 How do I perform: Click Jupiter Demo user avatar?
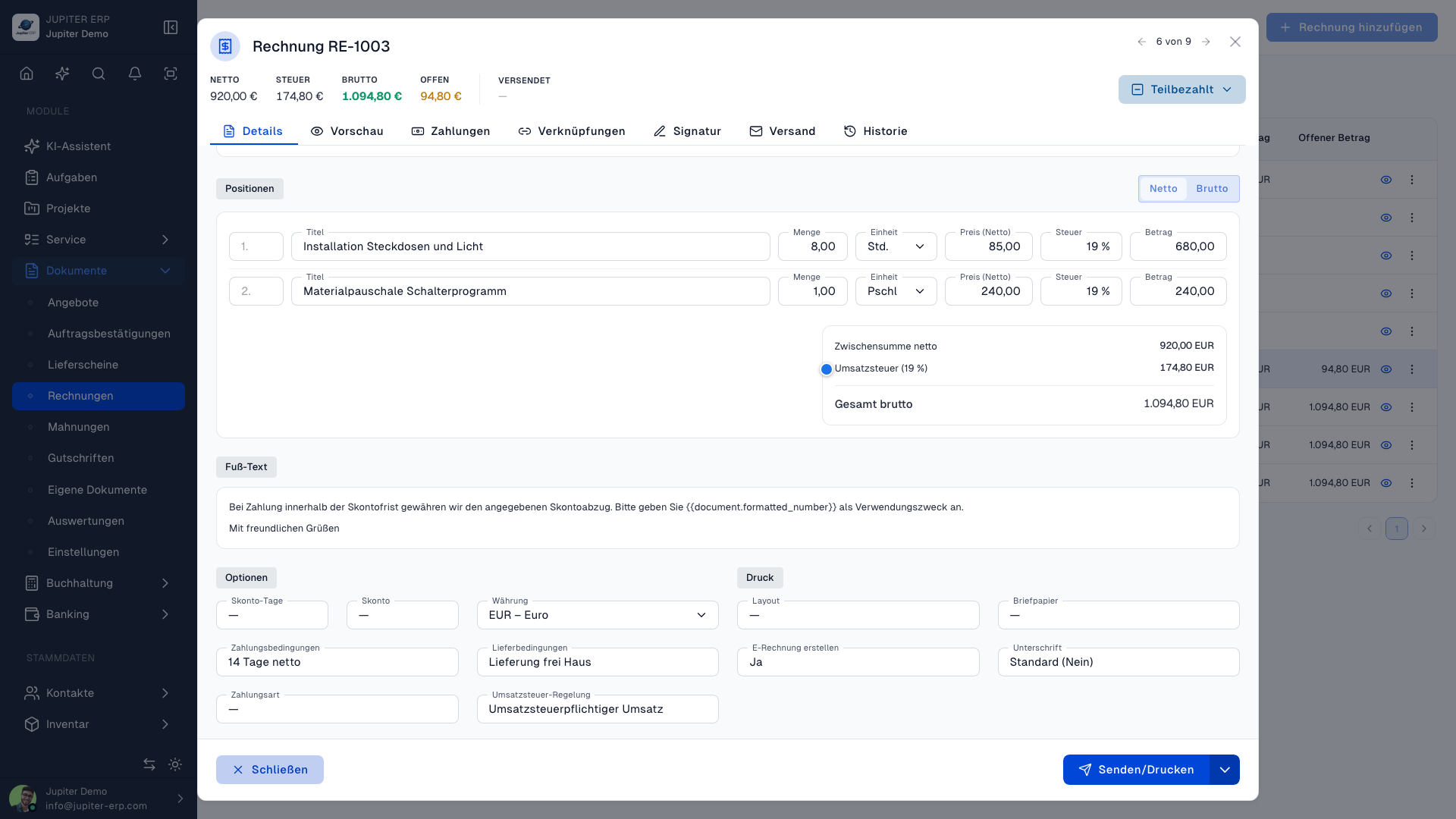(x=23, y=799)
